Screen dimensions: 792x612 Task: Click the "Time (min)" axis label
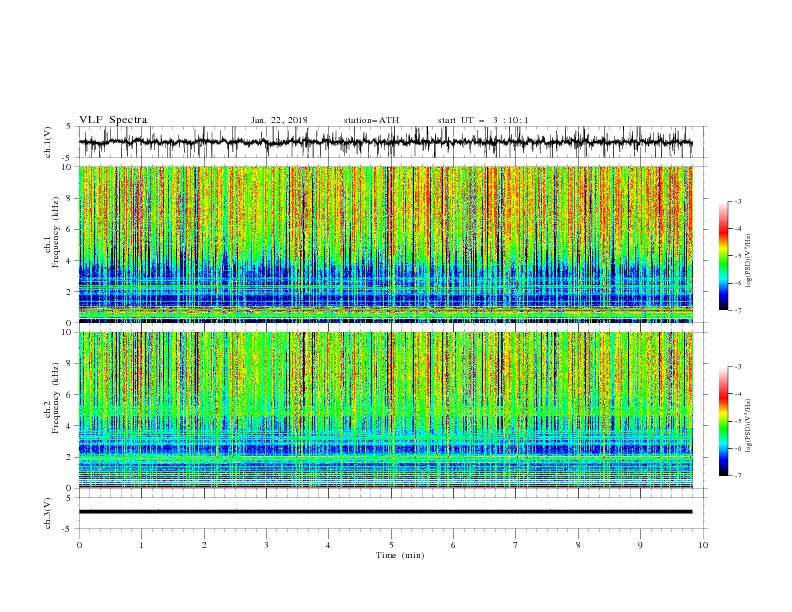coord(400,555)
